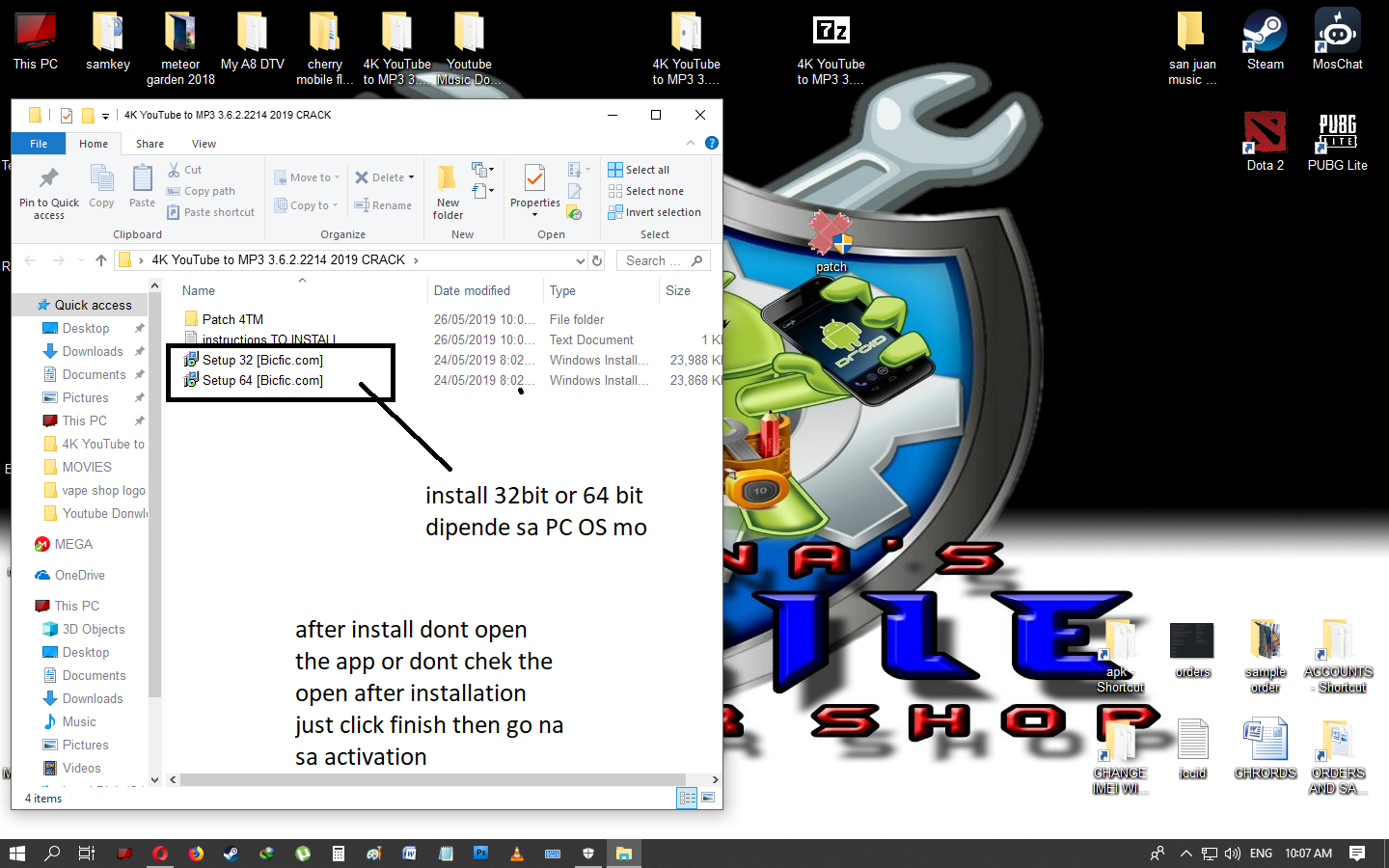Open OneDrive in navigation pane
Screen dimensions: 1389x868
[x=80, y=575]
